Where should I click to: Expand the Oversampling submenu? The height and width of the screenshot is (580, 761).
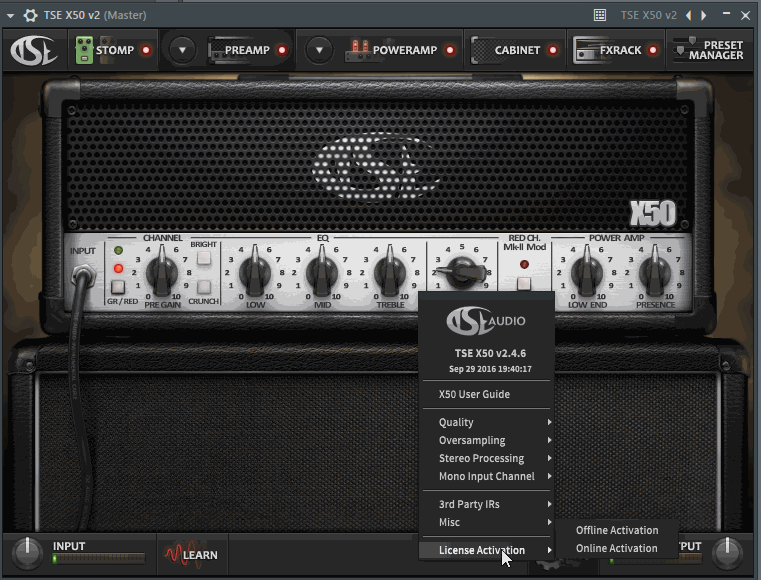click(486, 440)
